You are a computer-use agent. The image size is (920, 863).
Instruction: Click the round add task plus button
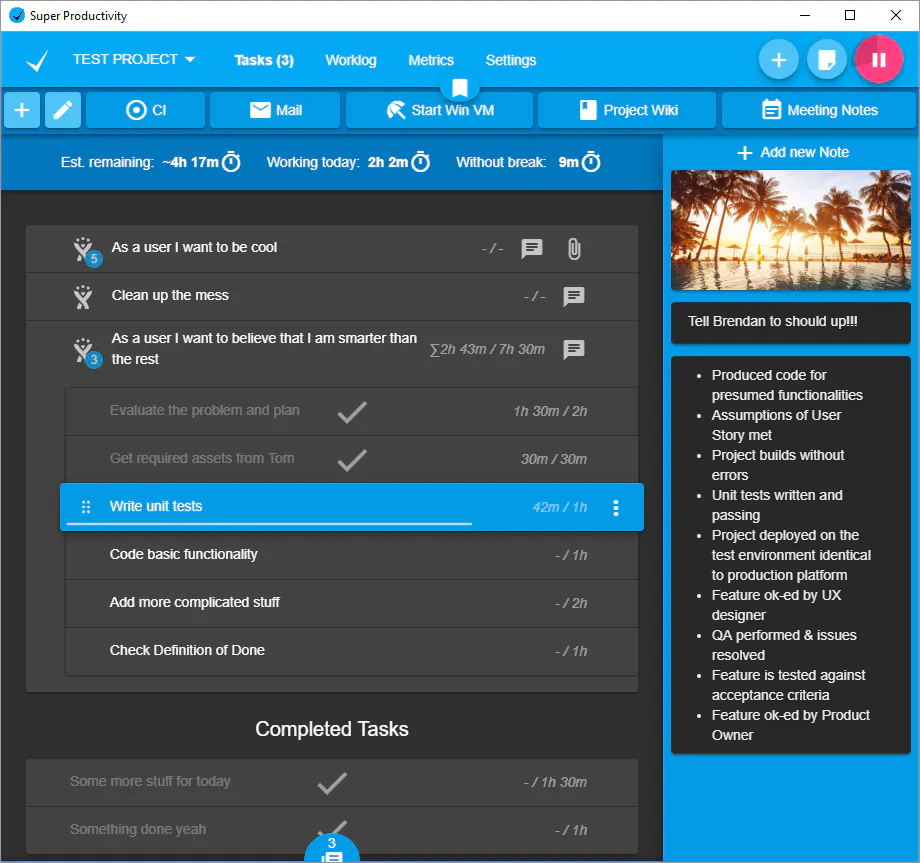click(x=778, y=60)
